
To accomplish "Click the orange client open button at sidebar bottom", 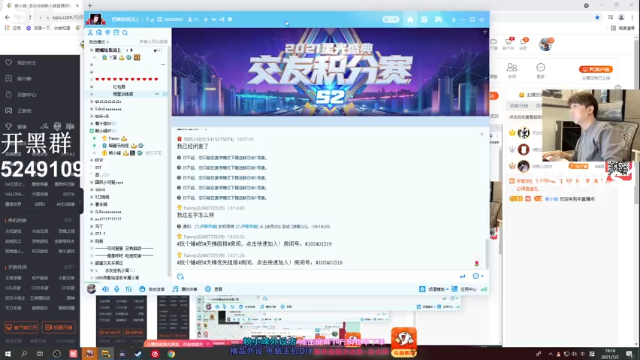I will tap(21, 327).
